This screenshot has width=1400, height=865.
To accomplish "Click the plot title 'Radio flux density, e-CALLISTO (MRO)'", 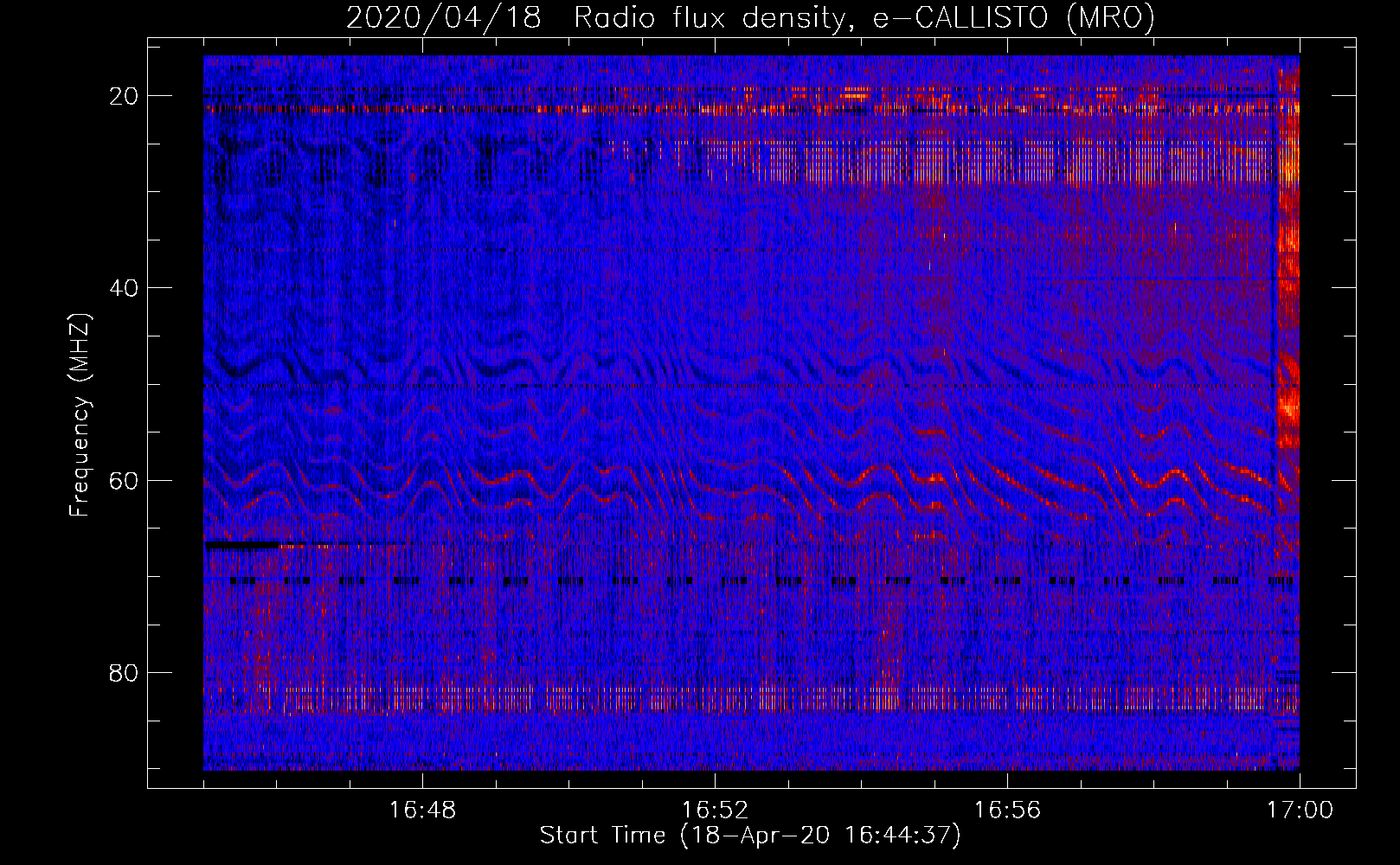I will point(864,18).
